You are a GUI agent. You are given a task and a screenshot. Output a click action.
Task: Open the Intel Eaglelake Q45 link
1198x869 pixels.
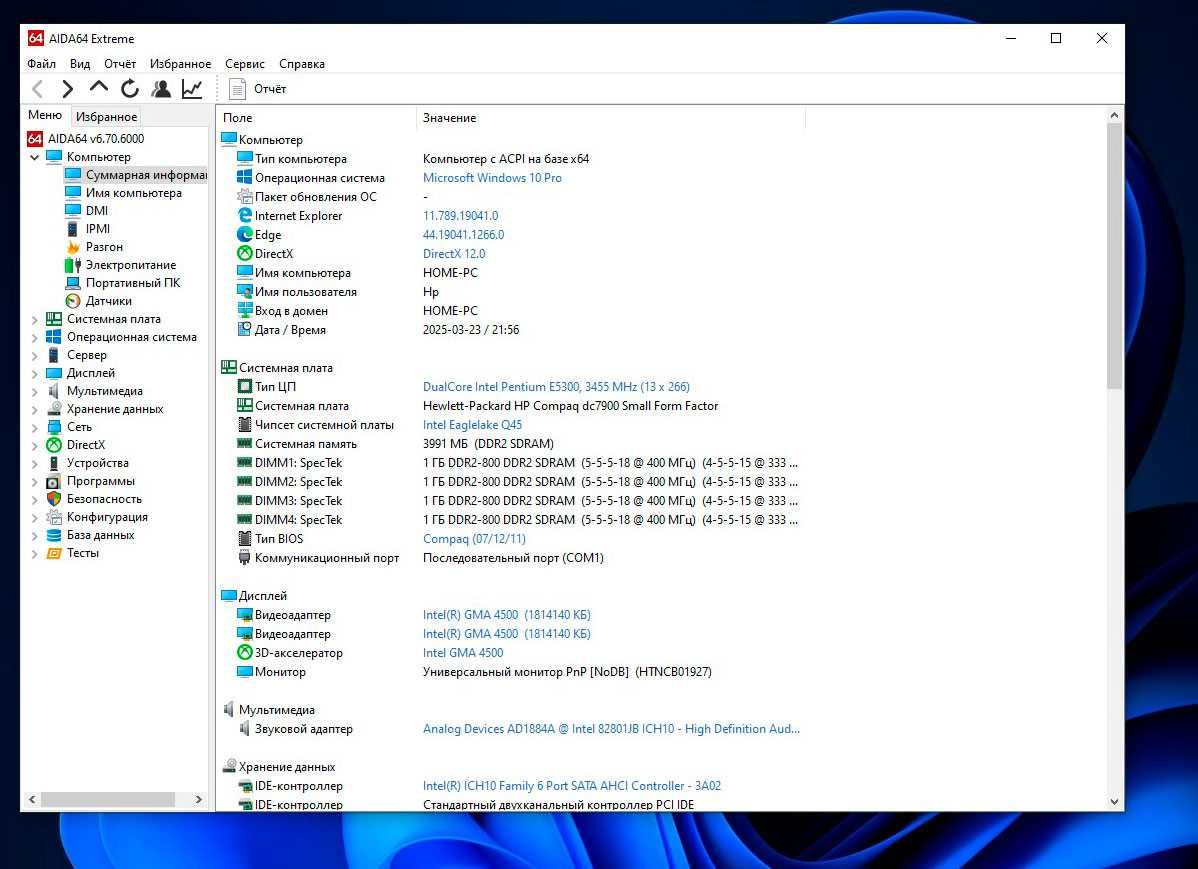[472, 425]
